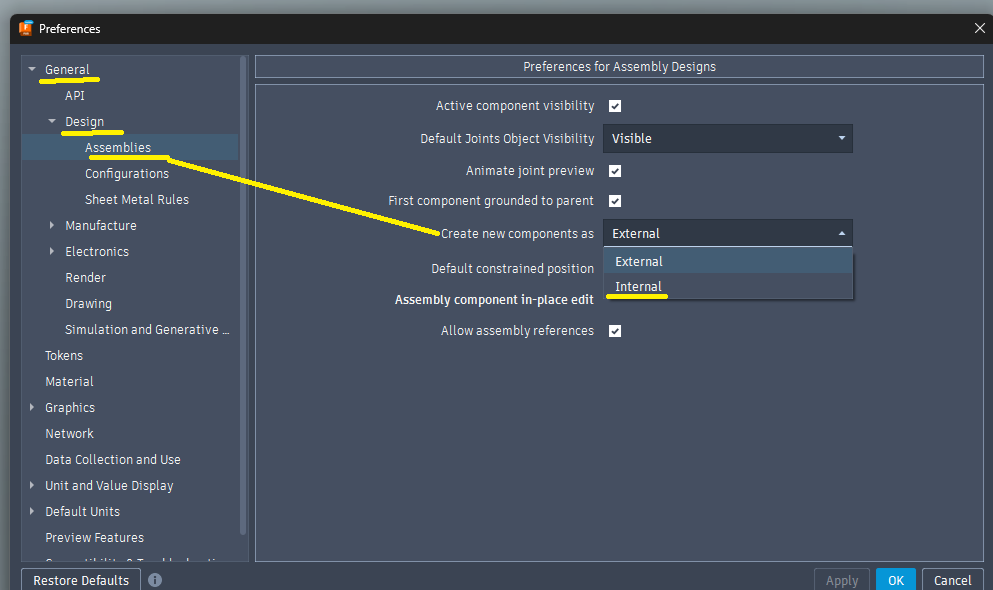
Task: Select the Electronics label in tree
Action: [97, 251]
